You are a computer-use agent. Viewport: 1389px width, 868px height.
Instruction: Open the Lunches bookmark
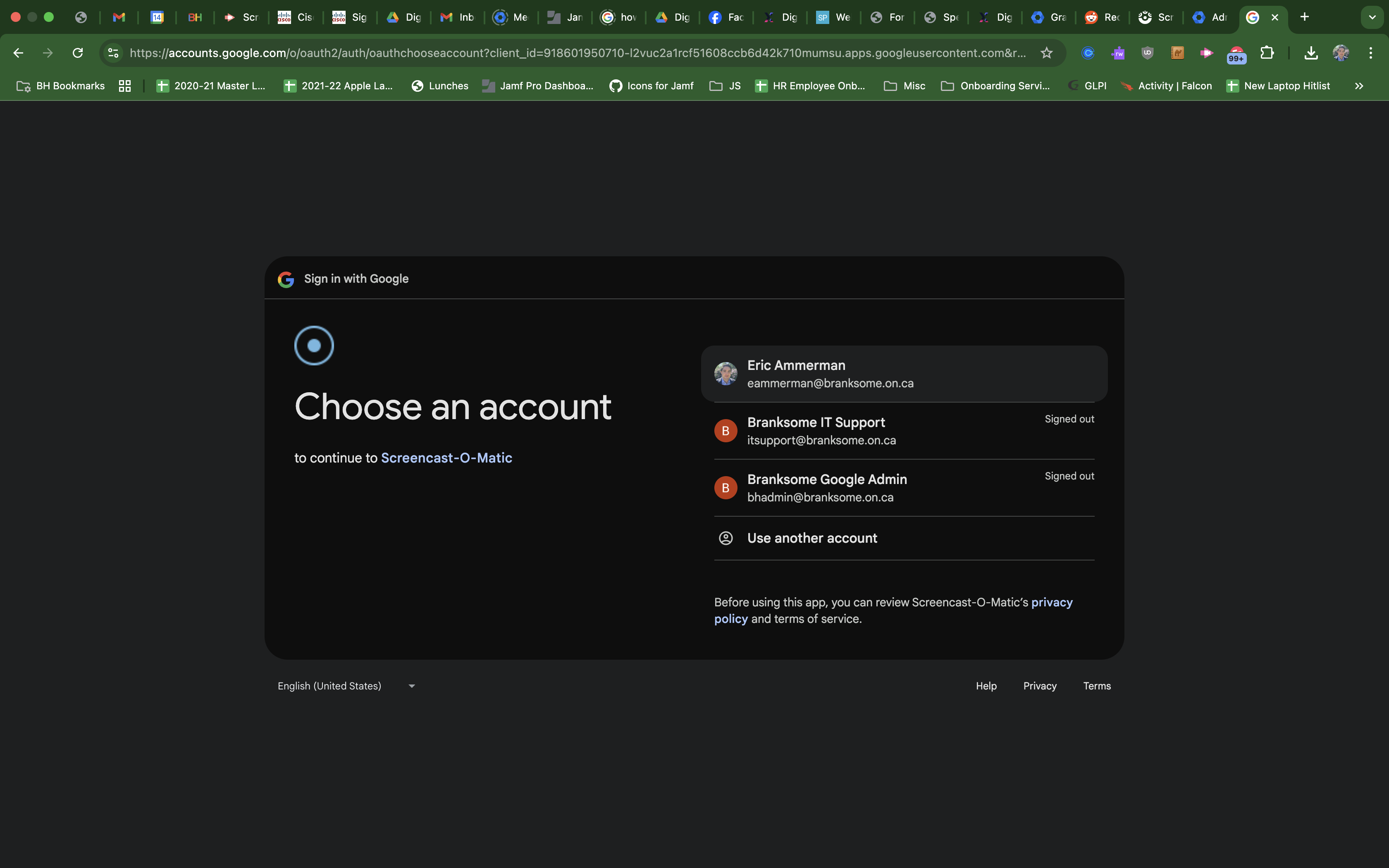tap(440, 86)
